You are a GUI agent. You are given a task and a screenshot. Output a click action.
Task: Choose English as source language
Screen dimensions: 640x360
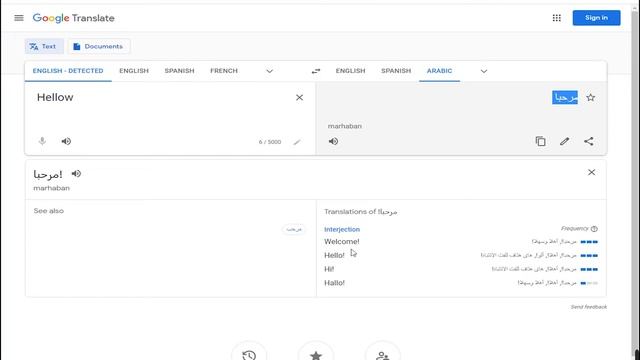(x=134, y=71)
